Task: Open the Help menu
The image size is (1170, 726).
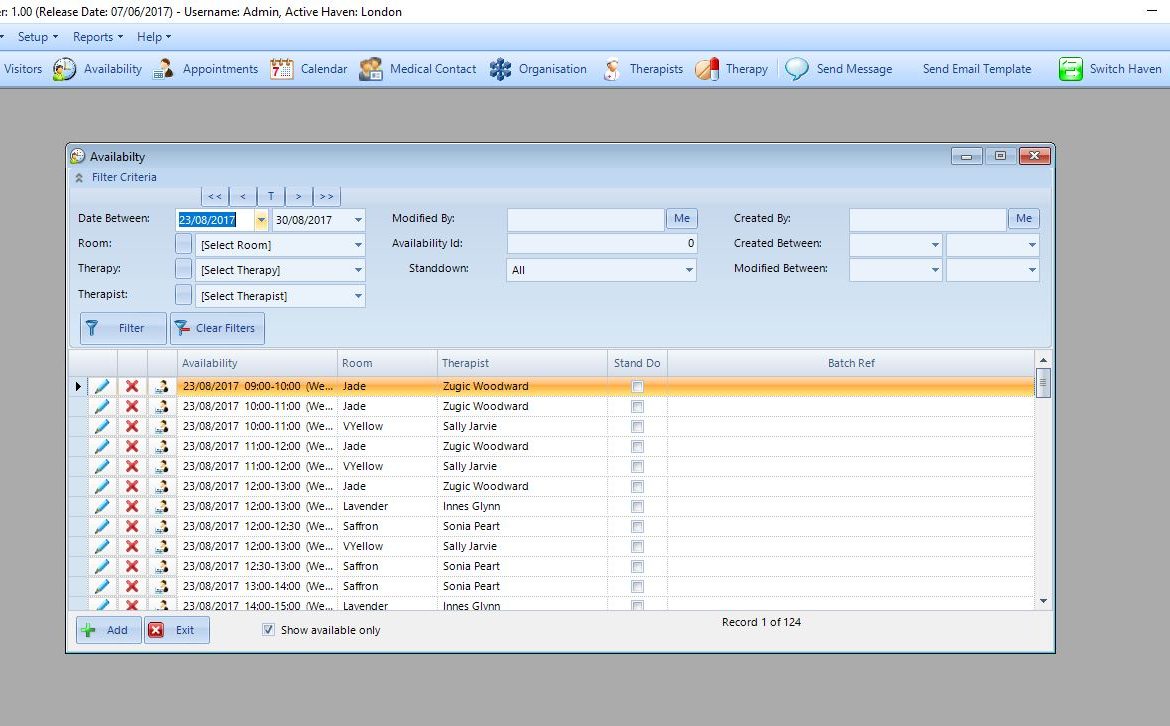Action: coord(153,37)
